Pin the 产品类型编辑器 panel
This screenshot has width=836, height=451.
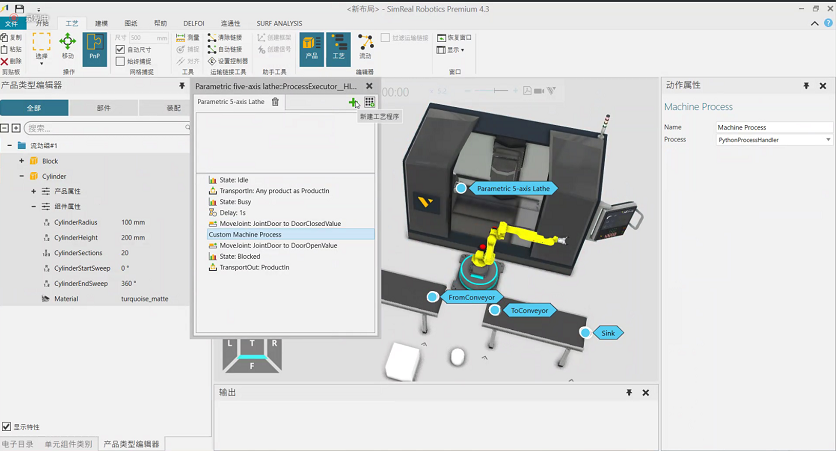[182, 85]
